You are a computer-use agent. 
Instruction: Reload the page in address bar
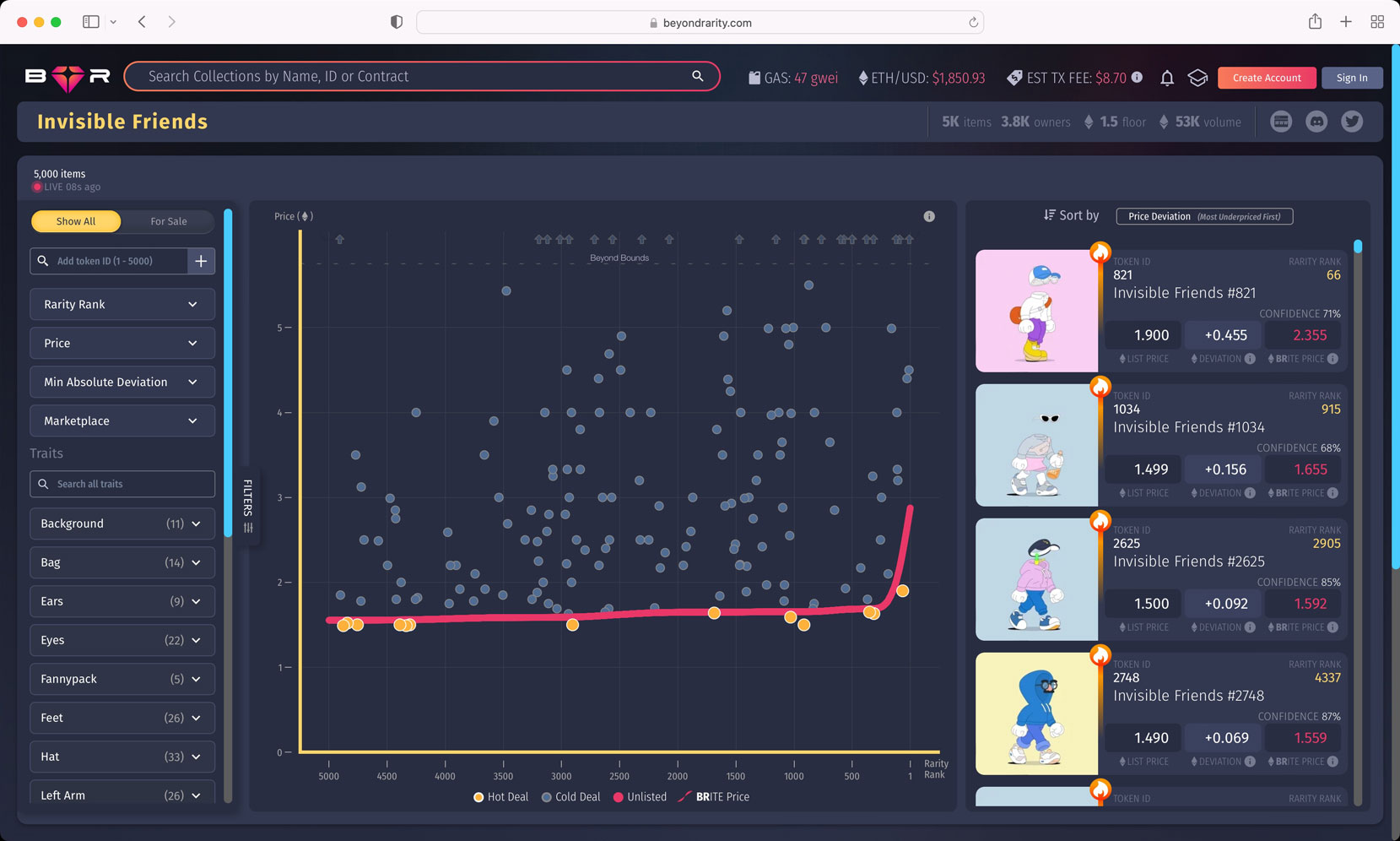pos(973,23)
